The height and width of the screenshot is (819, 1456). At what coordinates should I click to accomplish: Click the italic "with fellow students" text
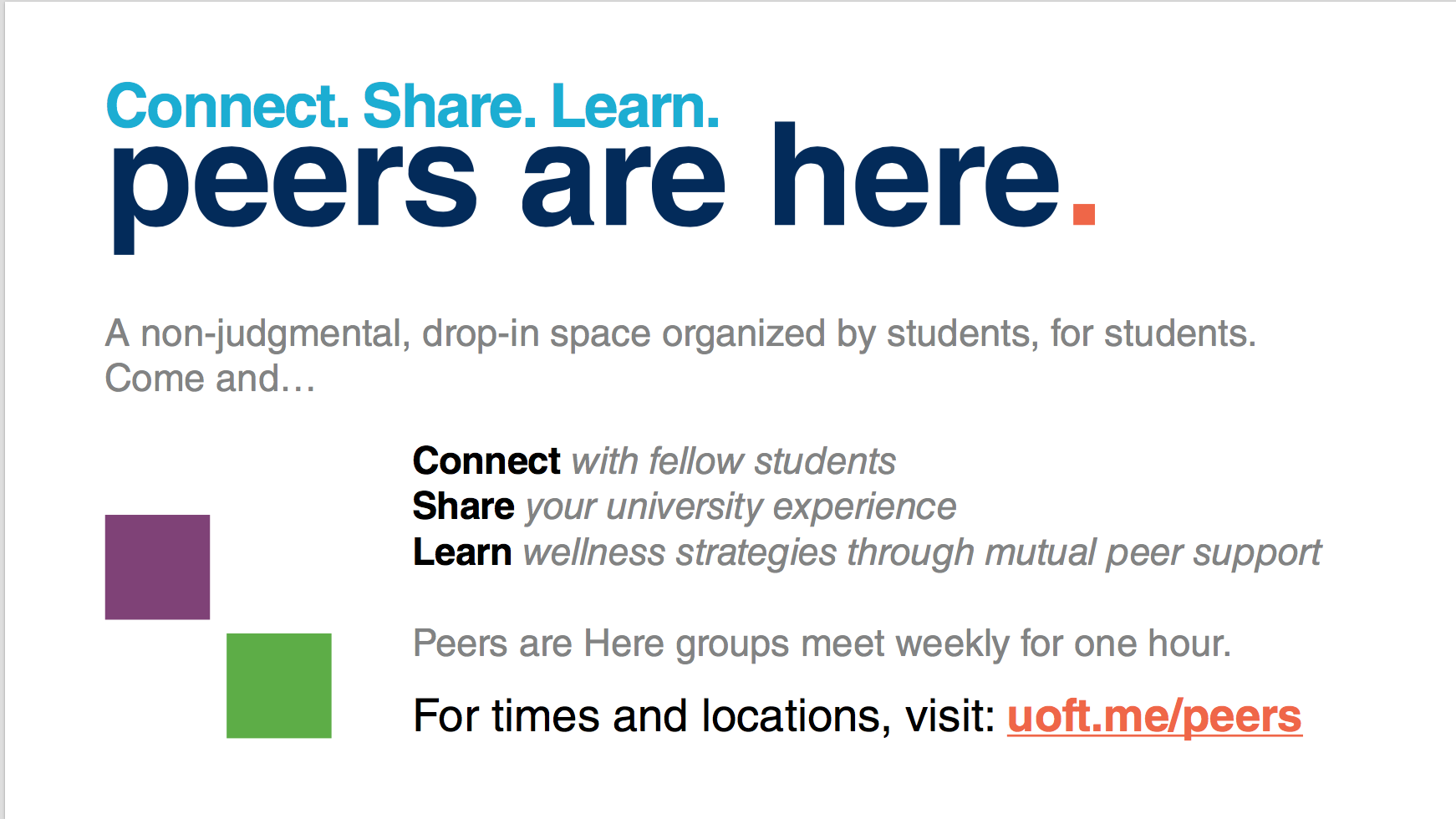[733, 461]
